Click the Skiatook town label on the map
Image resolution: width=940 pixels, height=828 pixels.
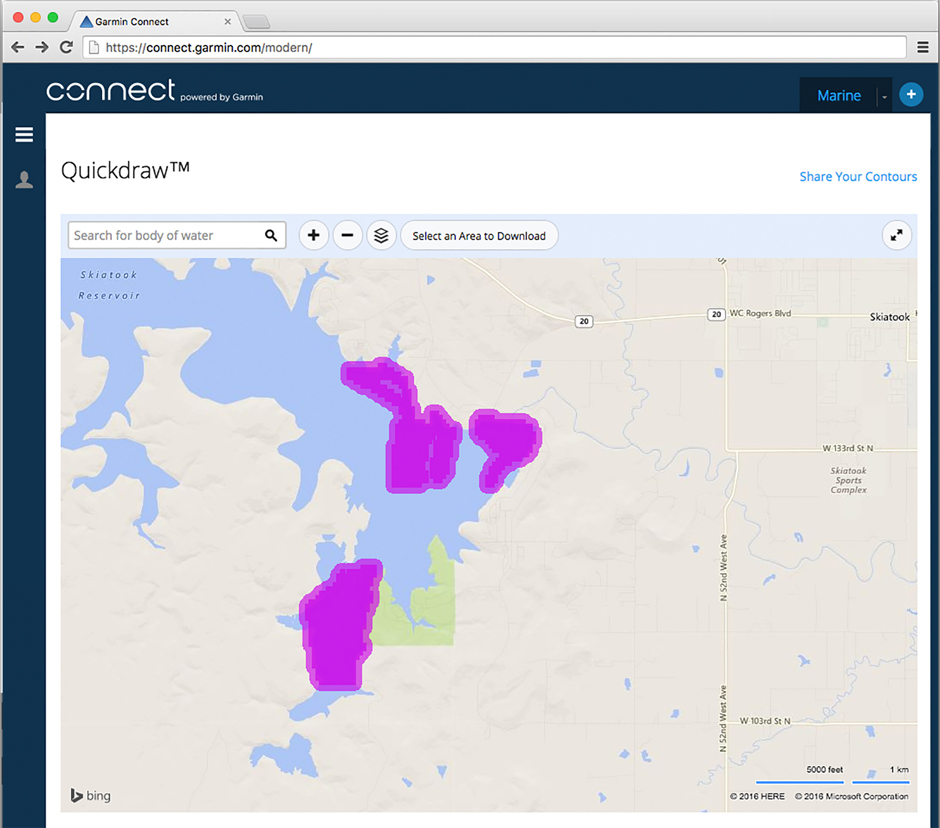890,317
